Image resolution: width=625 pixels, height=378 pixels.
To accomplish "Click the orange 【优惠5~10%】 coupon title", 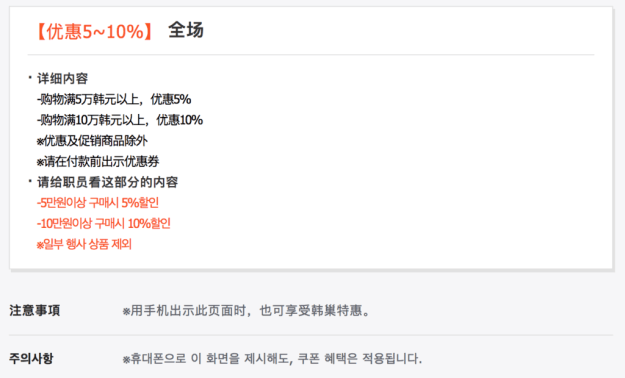I will [94, 31].
